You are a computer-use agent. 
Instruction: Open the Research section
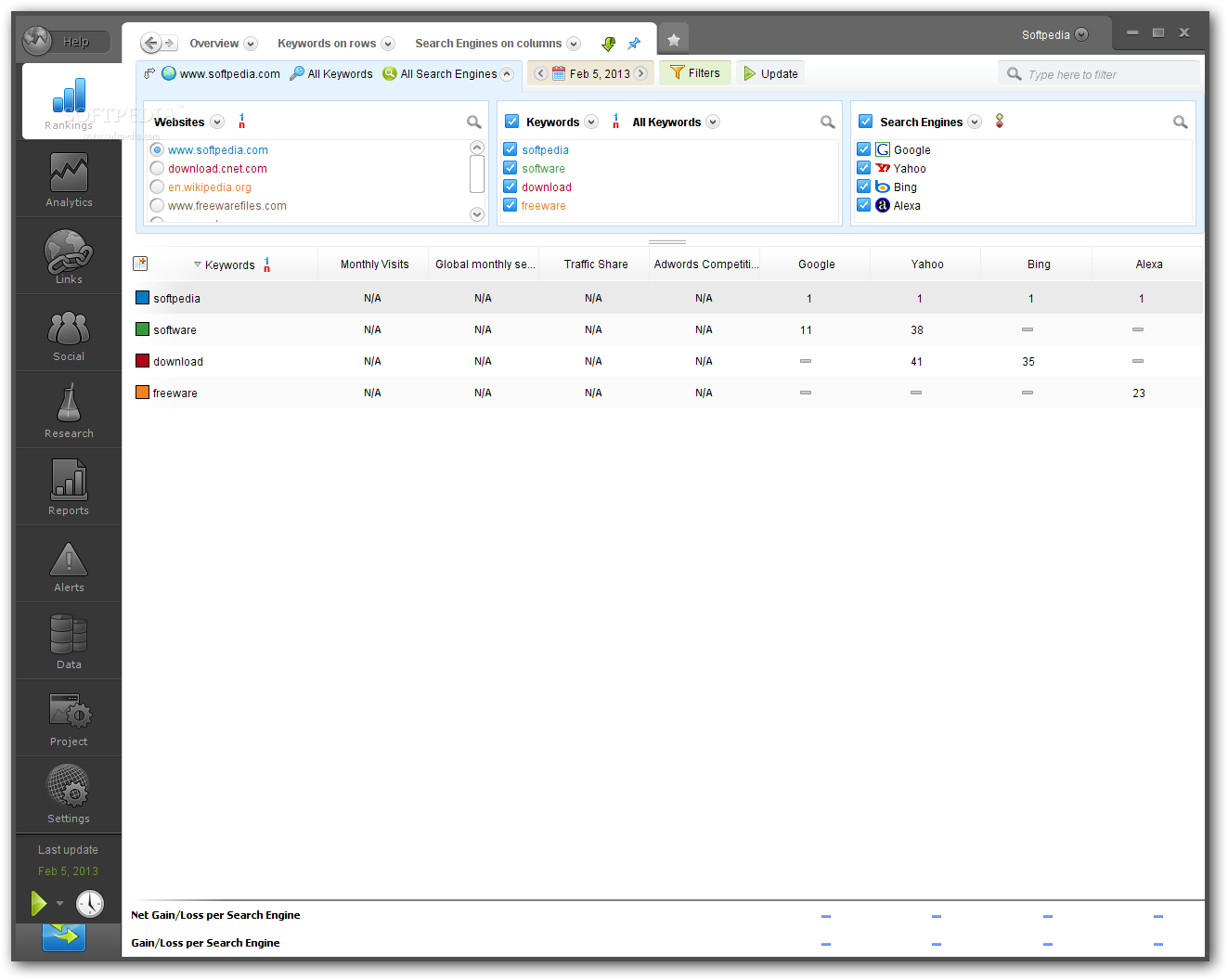coord(69,410)
